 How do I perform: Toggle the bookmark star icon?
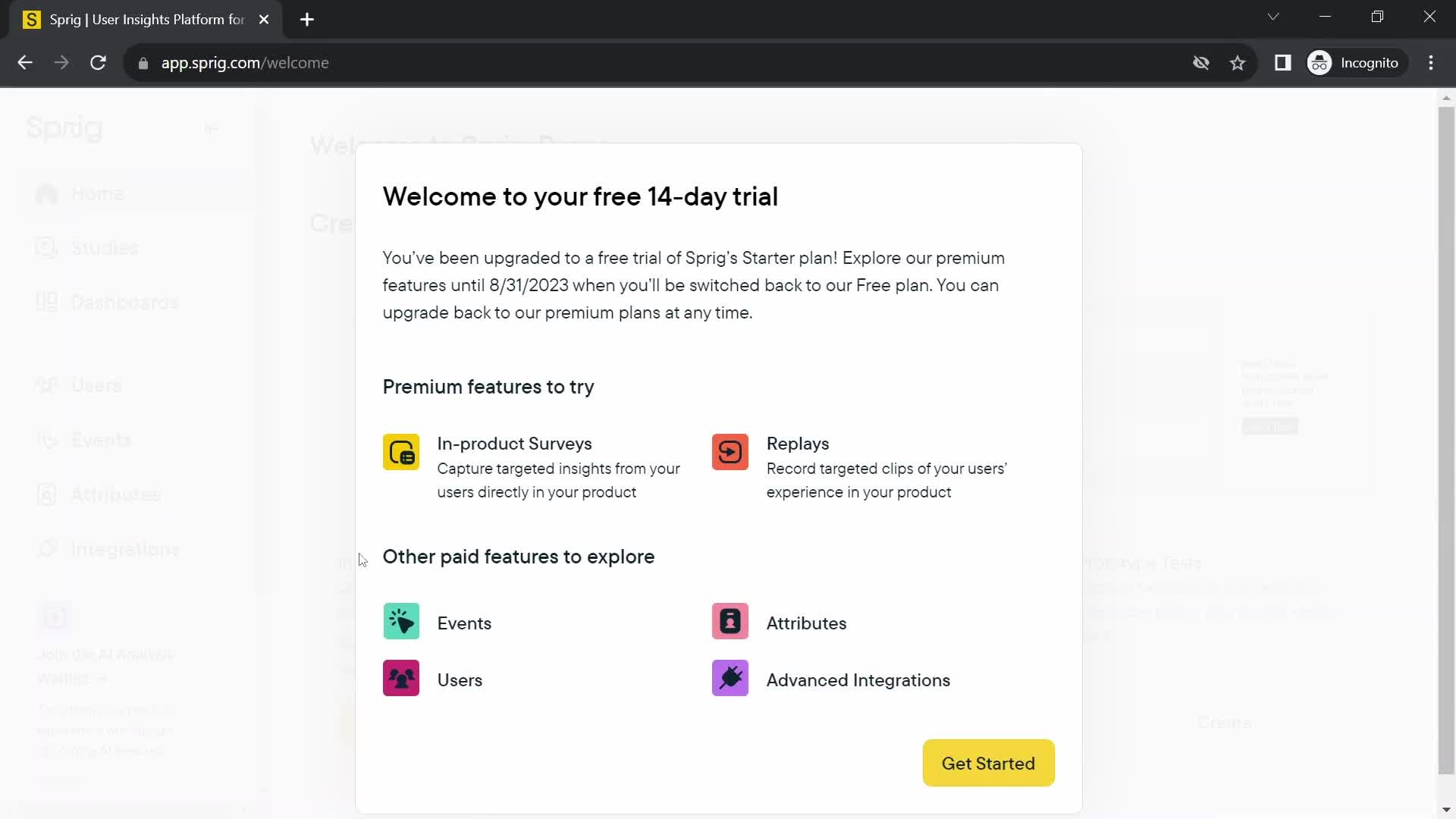1238,62
